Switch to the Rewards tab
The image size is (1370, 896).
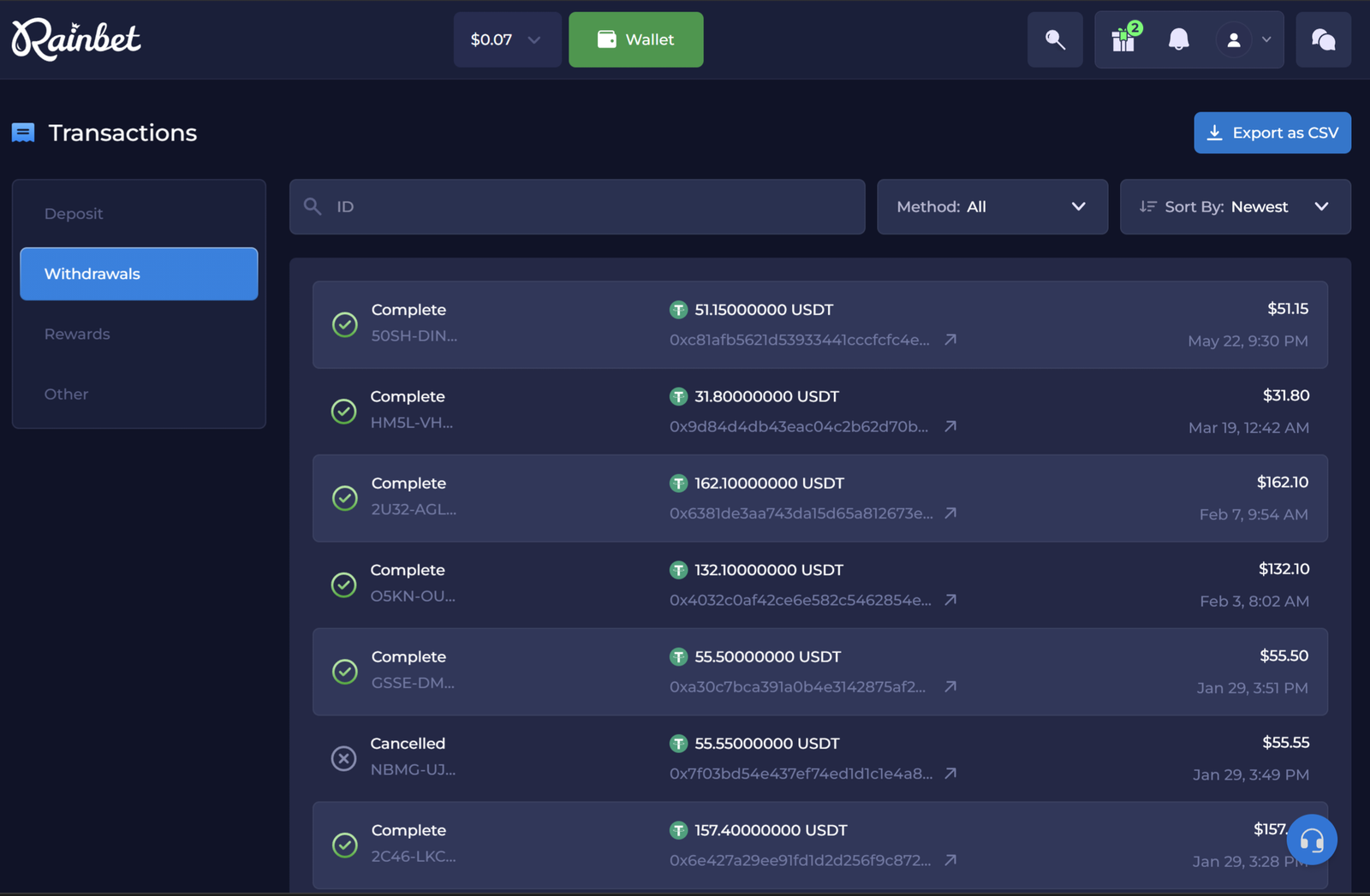[x=139, y=334]
